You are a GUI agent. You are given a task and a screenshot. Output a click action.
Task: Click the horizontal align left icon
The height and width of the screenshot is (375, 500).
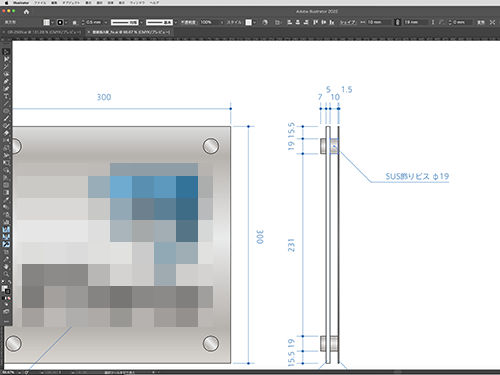coord(289,22)
